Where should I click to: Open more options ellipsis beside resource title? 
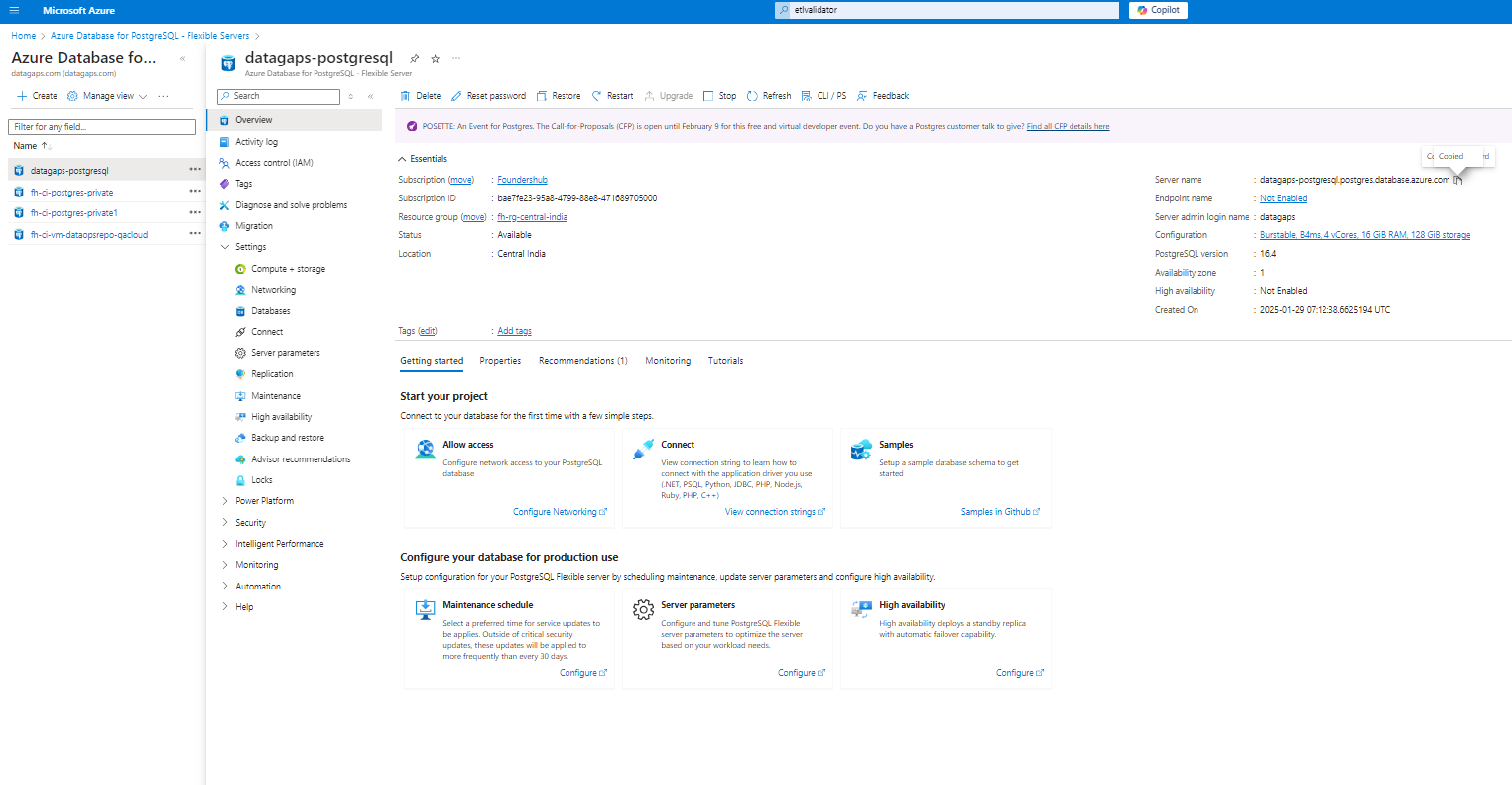coord(456,58)
